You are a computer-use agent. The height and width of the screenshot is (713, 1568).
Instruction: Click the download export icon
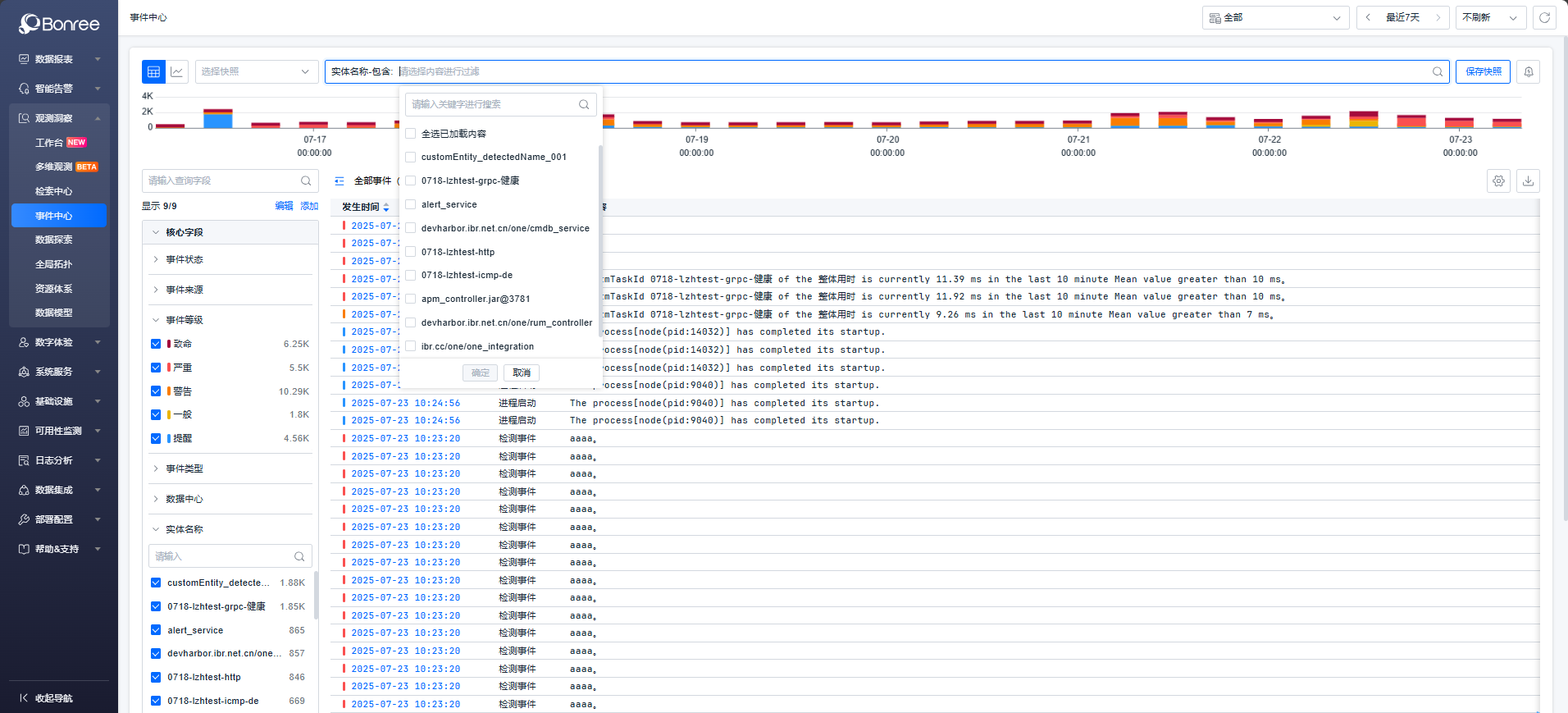point(1528,181)
